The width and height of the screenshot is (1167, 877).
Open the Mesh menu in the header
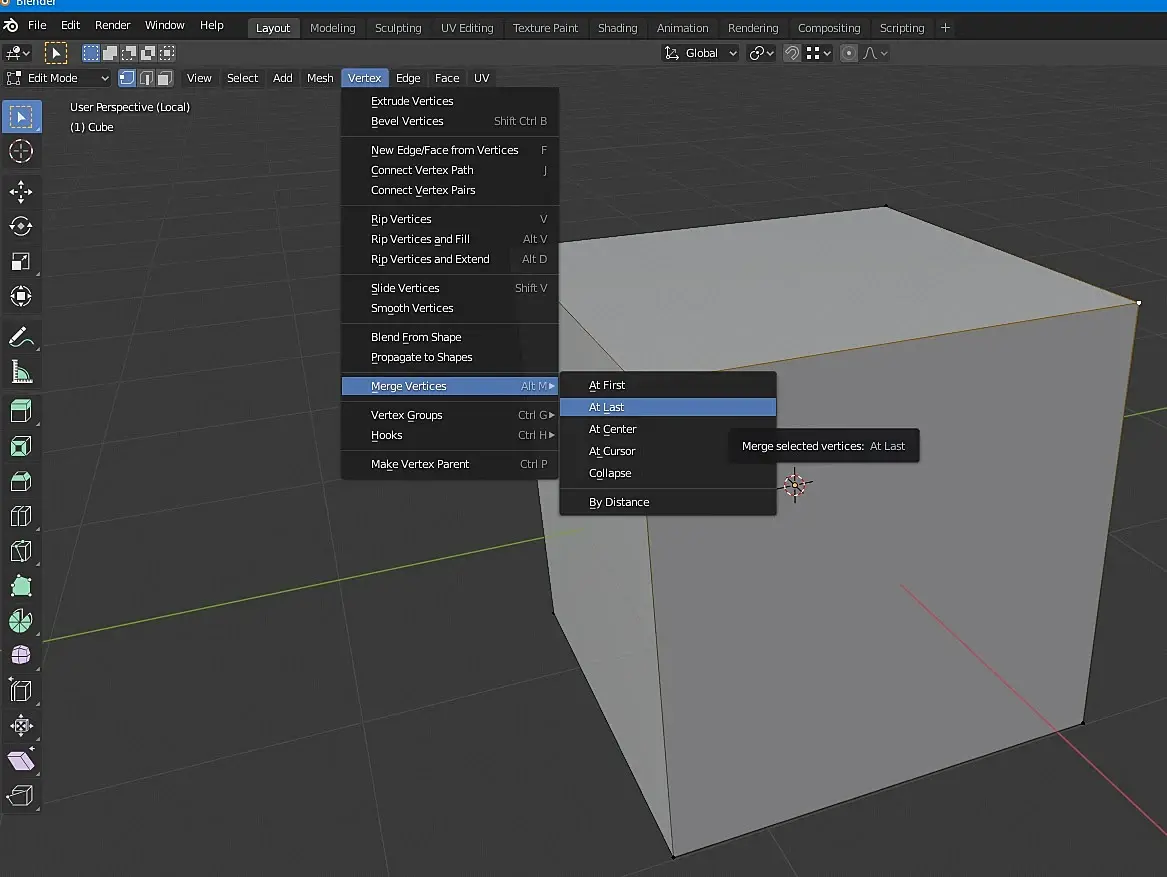coord(320,78)
